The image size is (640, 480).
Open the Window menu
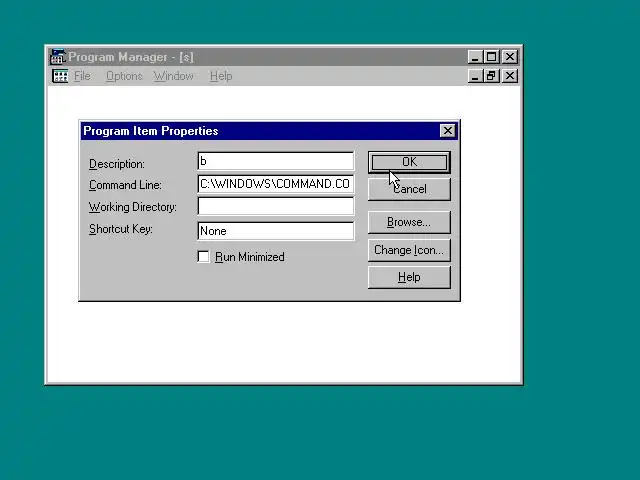point(173,76)
